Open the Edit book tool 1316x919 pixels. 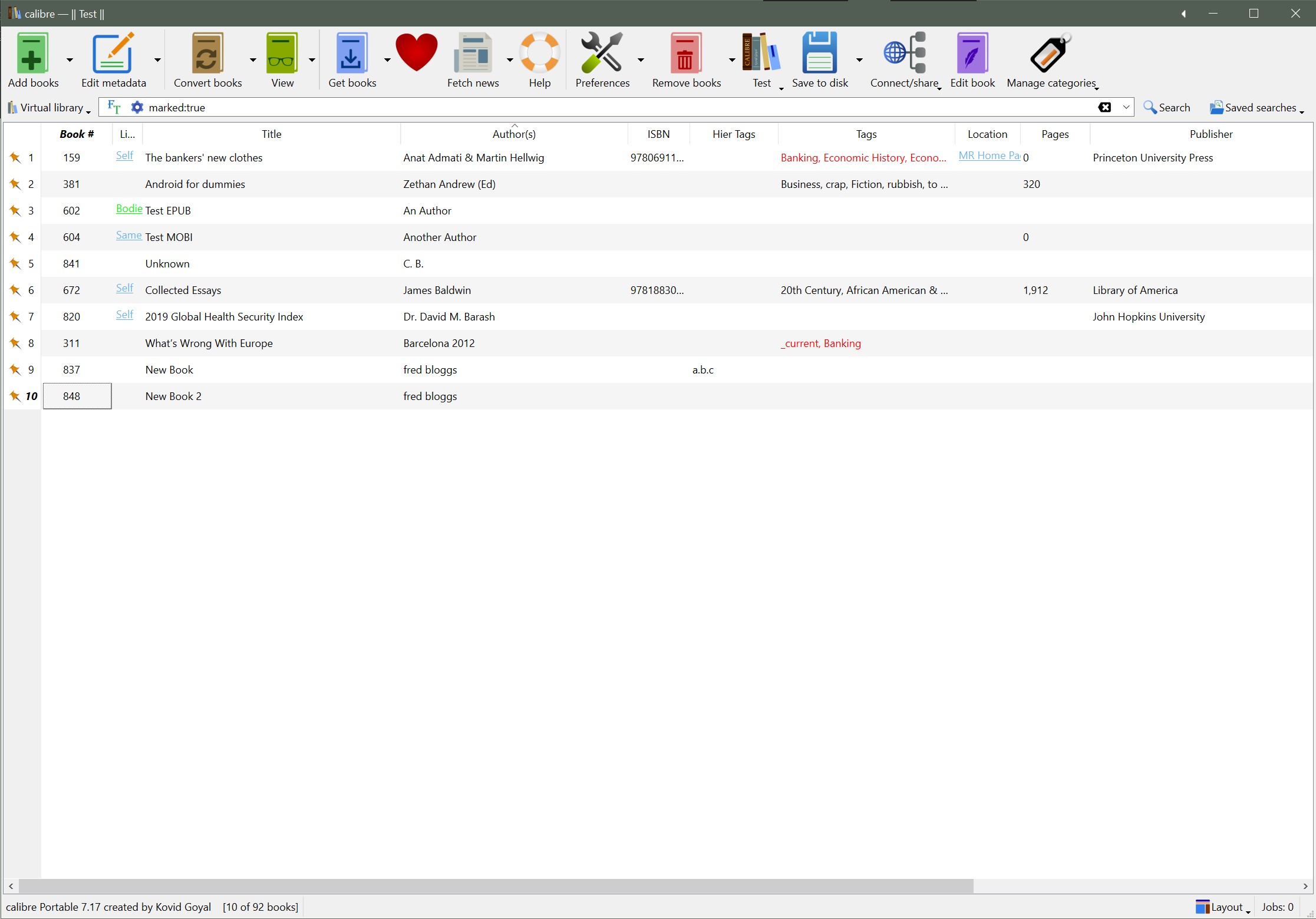click(x=972, y=54)
